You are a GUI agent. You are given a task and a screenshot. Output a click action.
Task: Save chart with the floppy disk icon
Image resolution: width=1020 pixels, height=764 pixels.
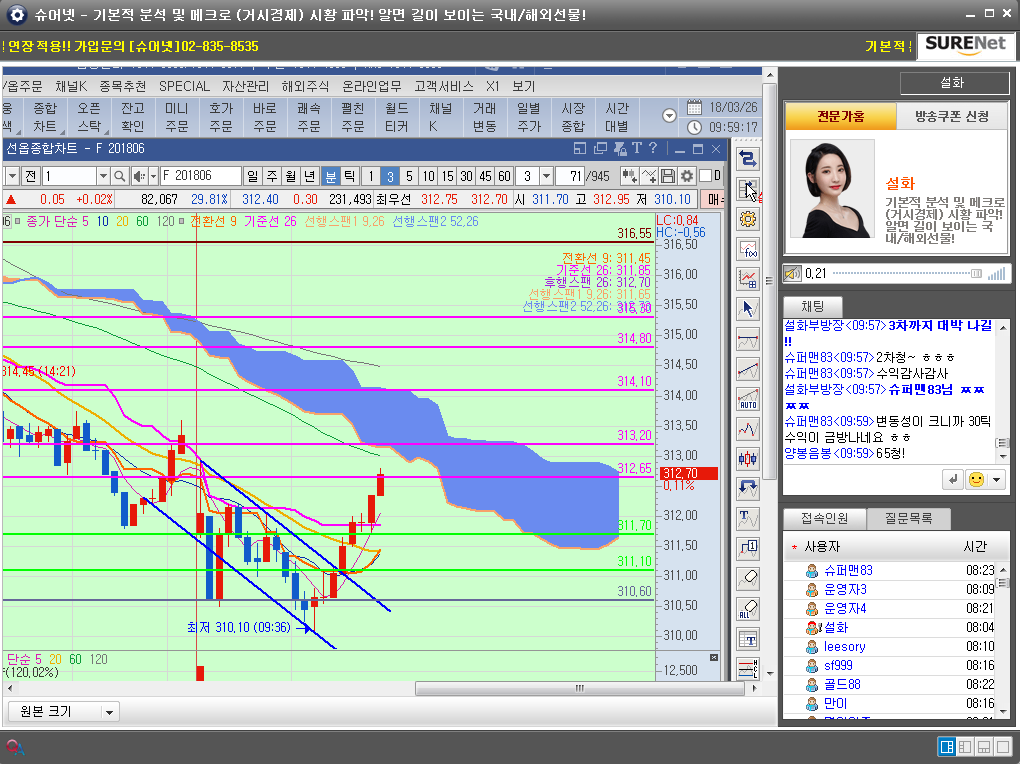pos(667,176)
